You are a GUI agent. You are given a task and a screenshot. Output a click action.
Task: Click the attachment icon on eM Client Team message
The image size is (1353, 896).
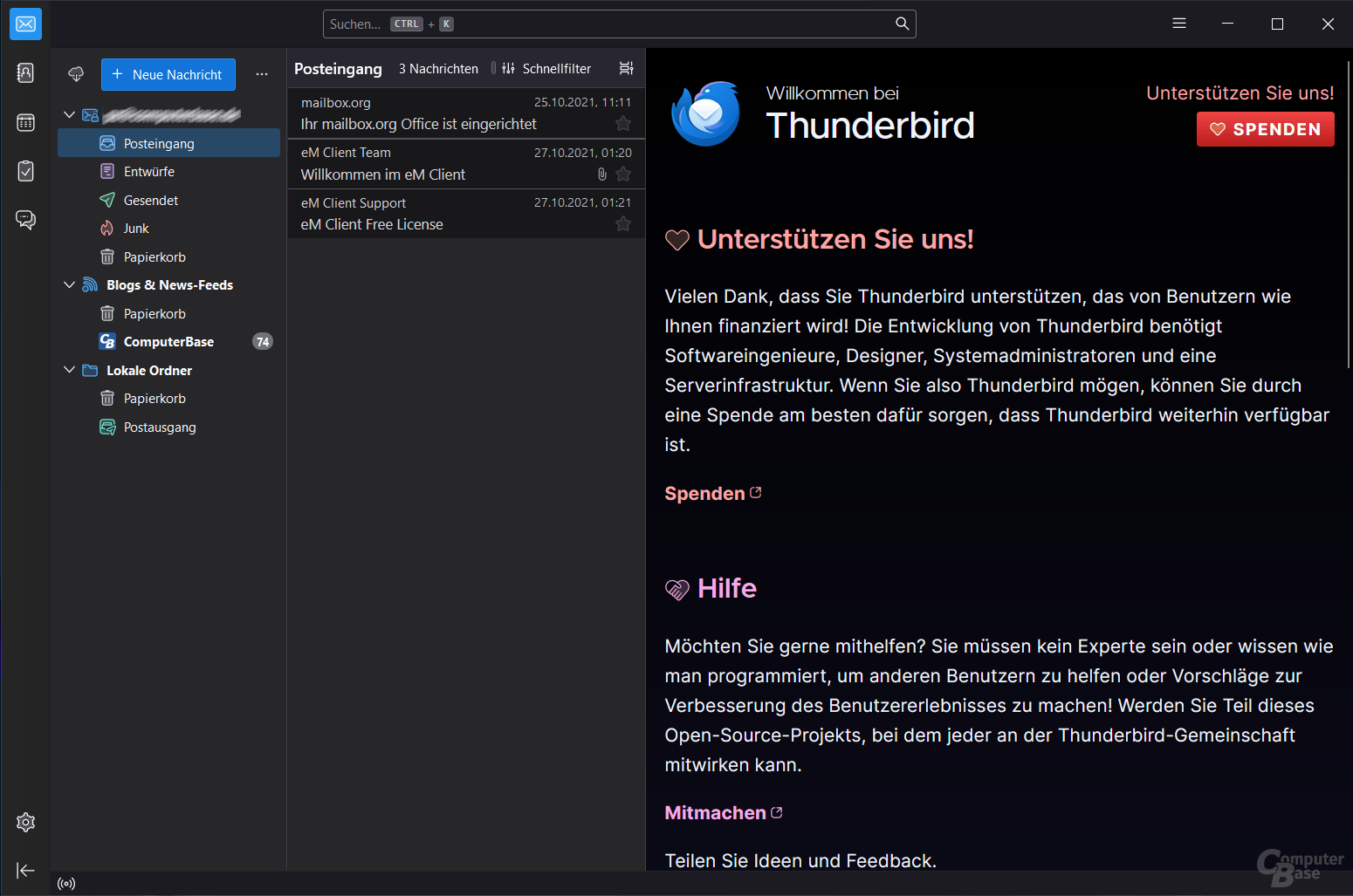[x=602, y=174]
